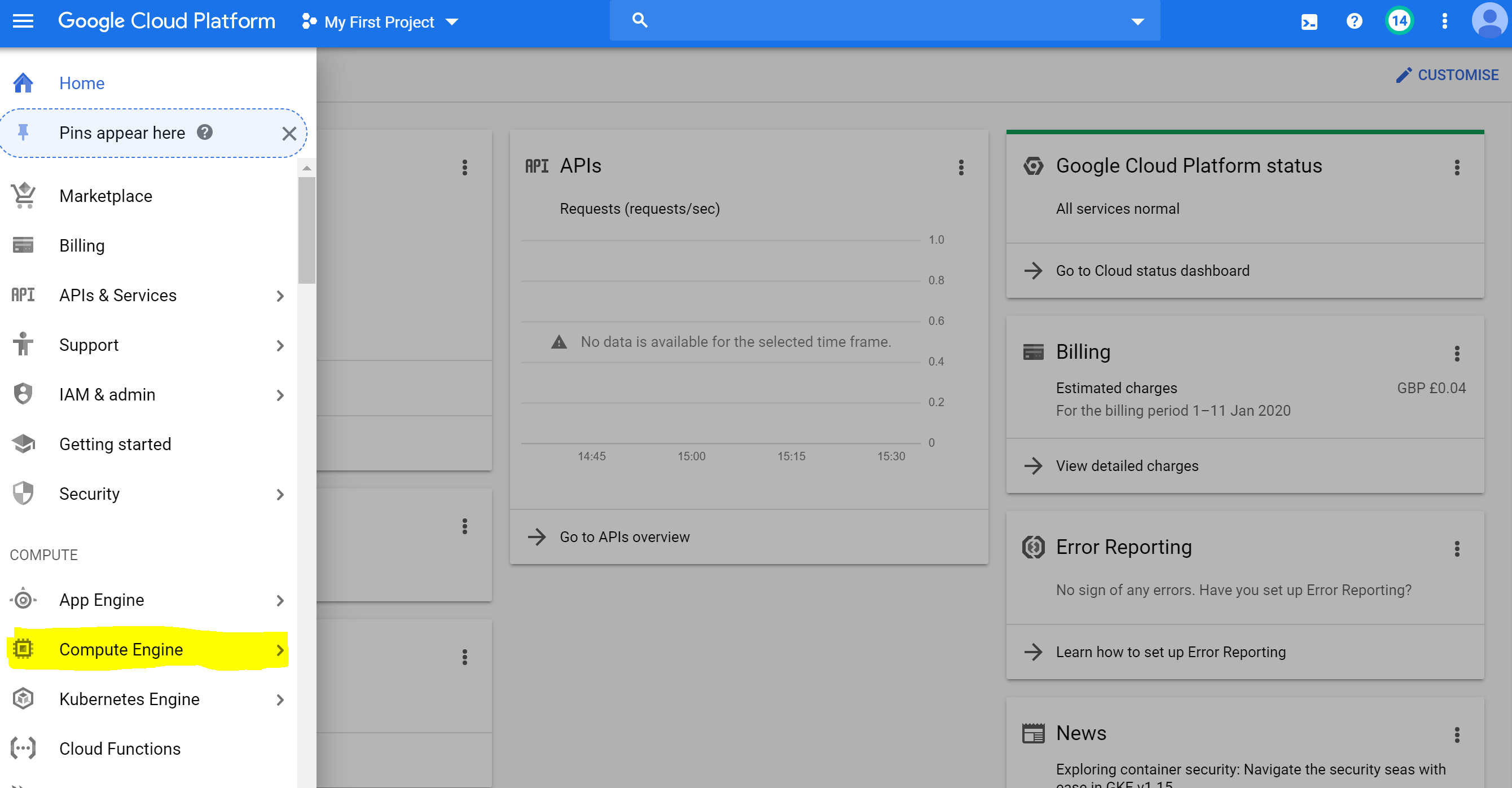1512x788 pixels.
Task: Go to Cloud status dashboard link
Action: [x=1153, y=271]
